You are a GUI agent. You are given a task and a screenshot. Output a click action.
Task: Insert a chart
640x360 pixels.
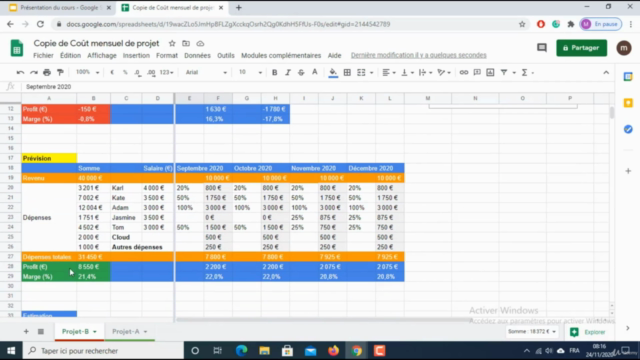point(490,72)
